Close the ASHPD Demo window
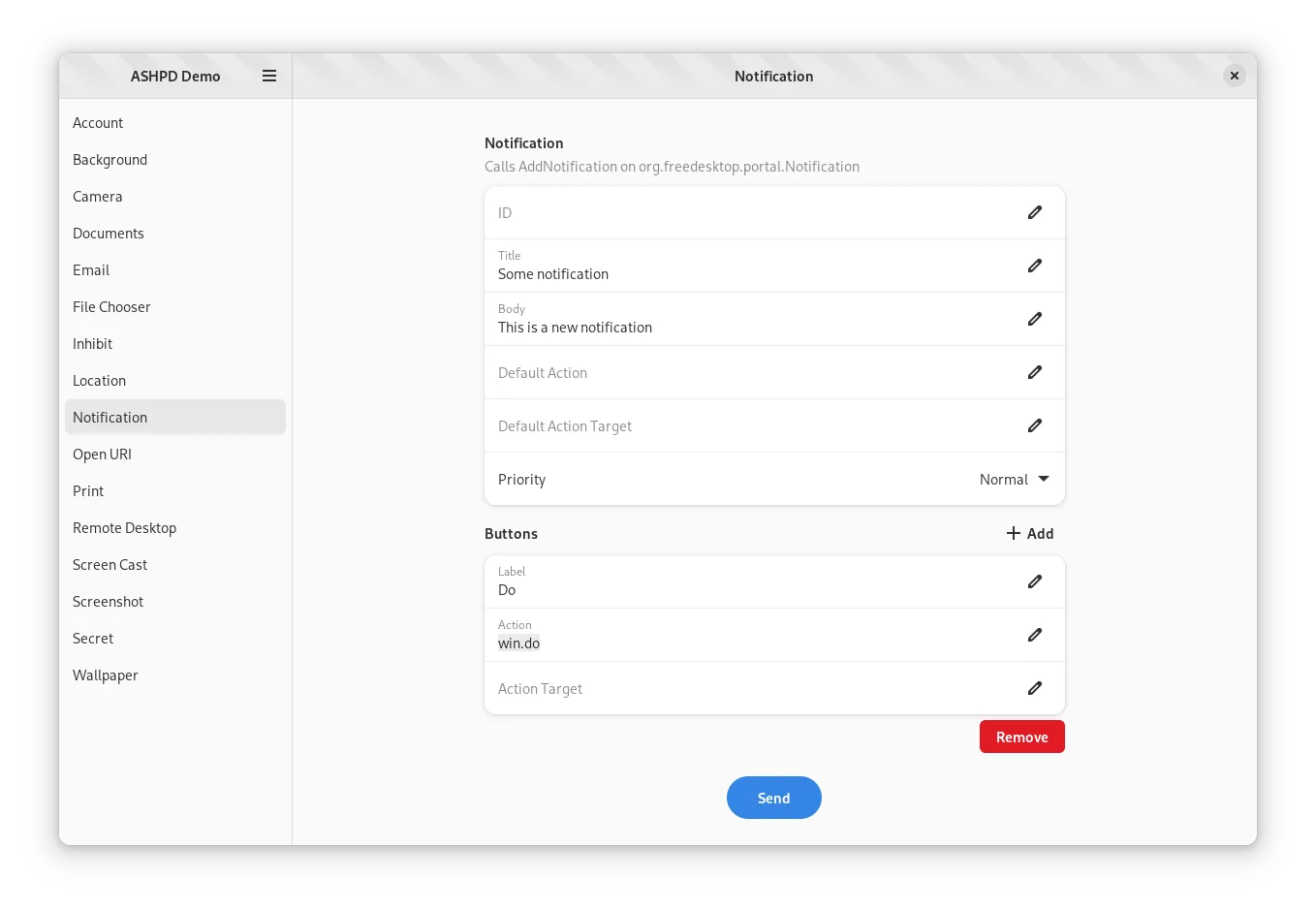The width and height of the screenshot is (1316, 910). (x=1234, y=76)
